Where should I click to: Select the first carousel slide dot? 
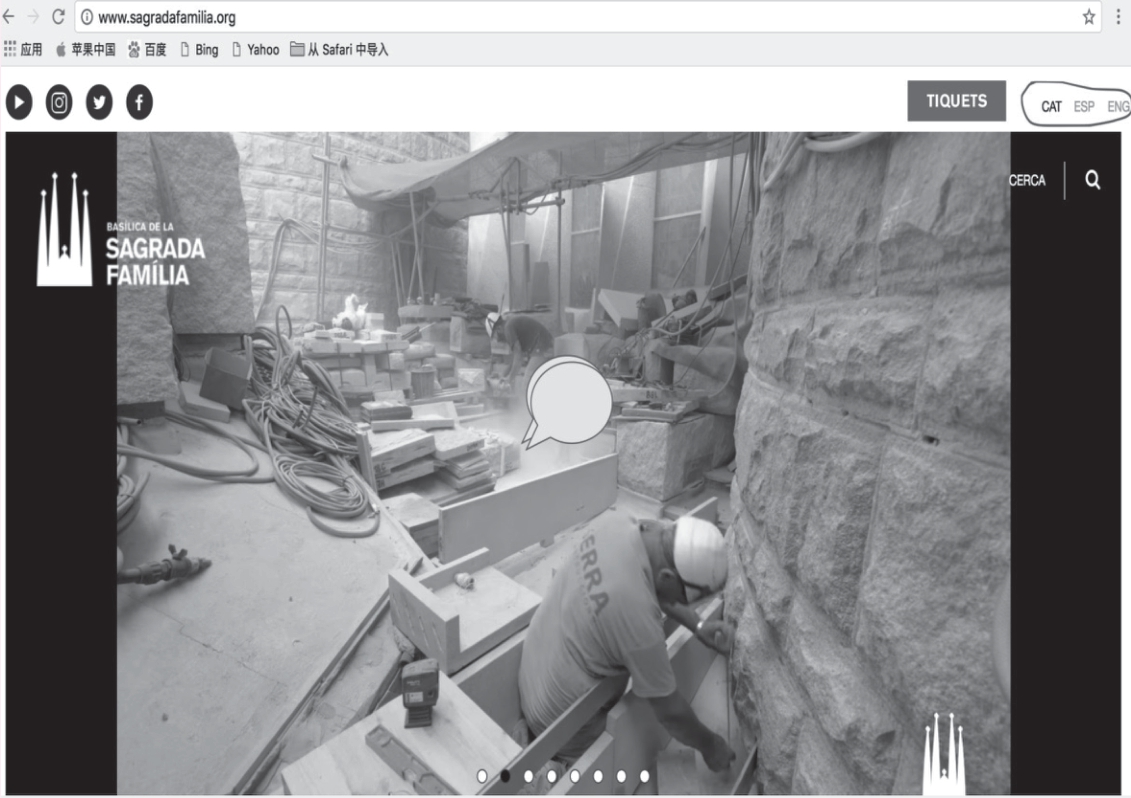tap(482, 775)
